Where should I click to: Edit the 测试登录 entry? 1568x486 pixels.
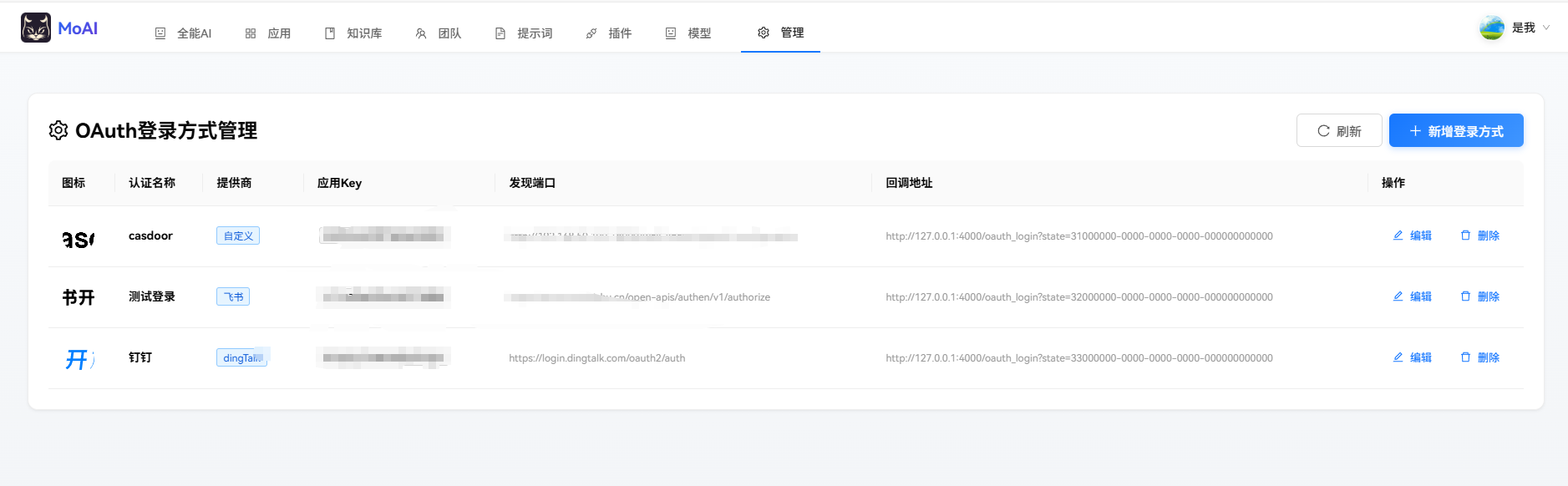tap(1412, 296)
